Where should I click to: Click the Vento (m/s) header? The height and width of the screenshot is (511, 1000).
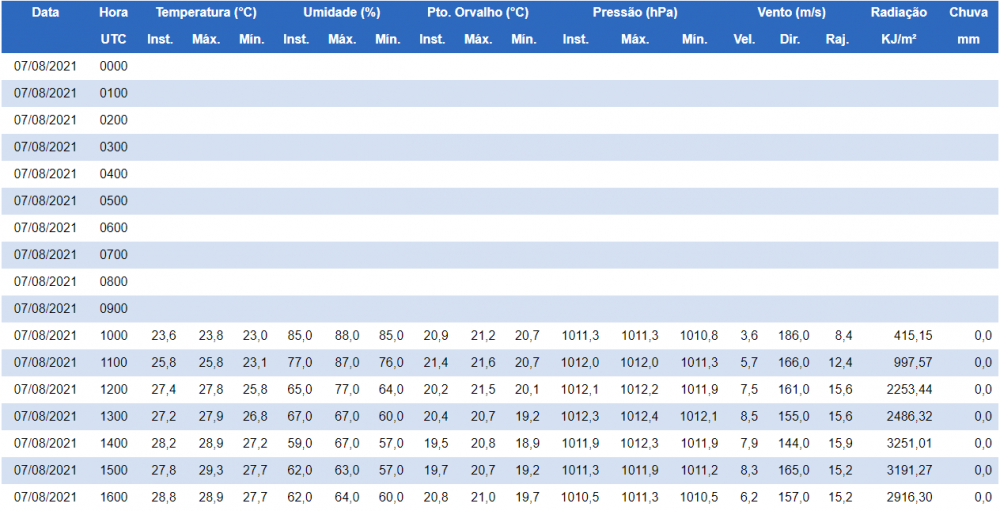click(x=790, y=13)
